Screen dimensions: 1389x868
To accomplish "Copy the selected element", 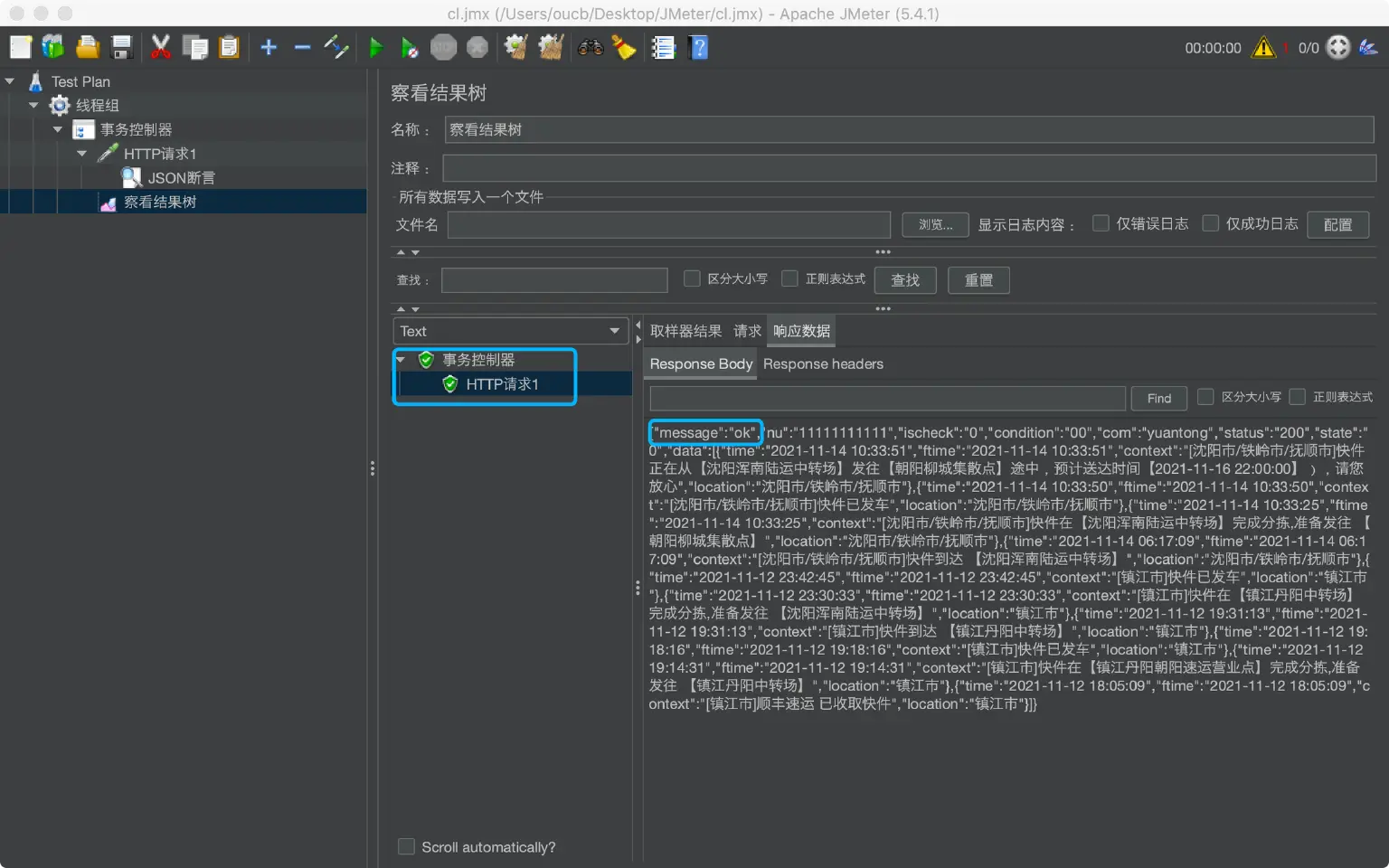I will pos(195,47).
